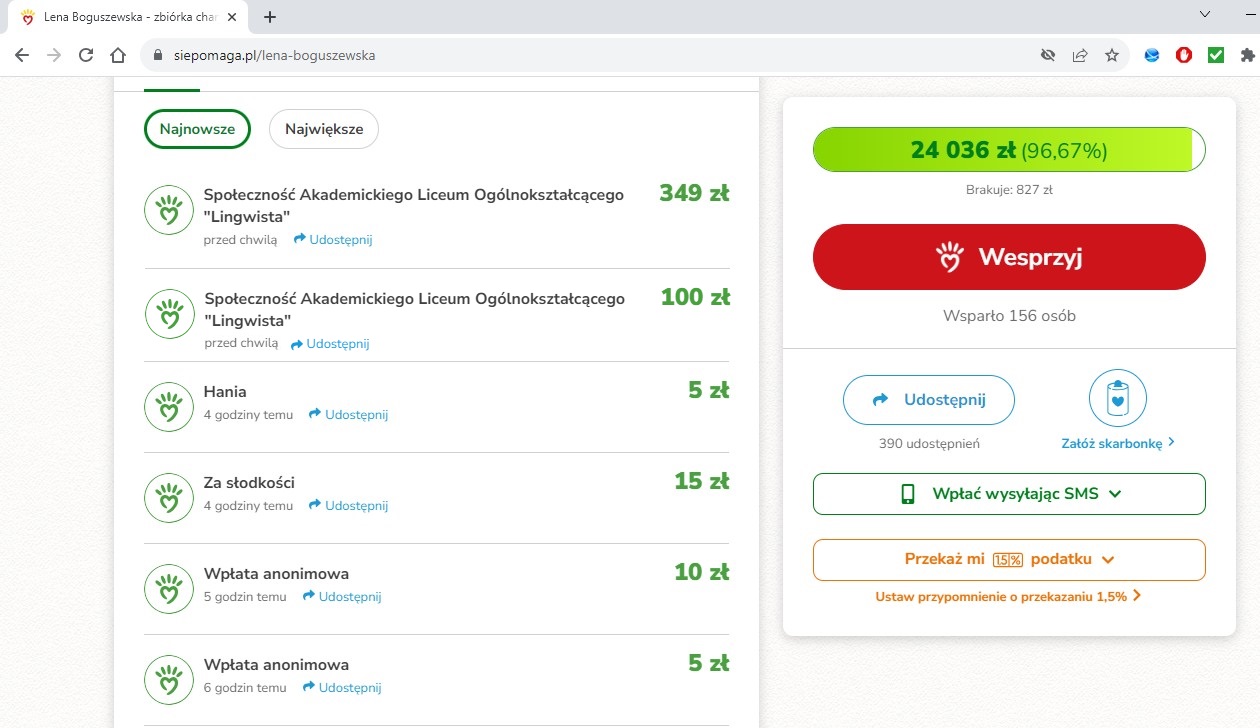Open Załóż skarbonkę link
This screenshot has height=728, width=1260.
pos(1118,443)
